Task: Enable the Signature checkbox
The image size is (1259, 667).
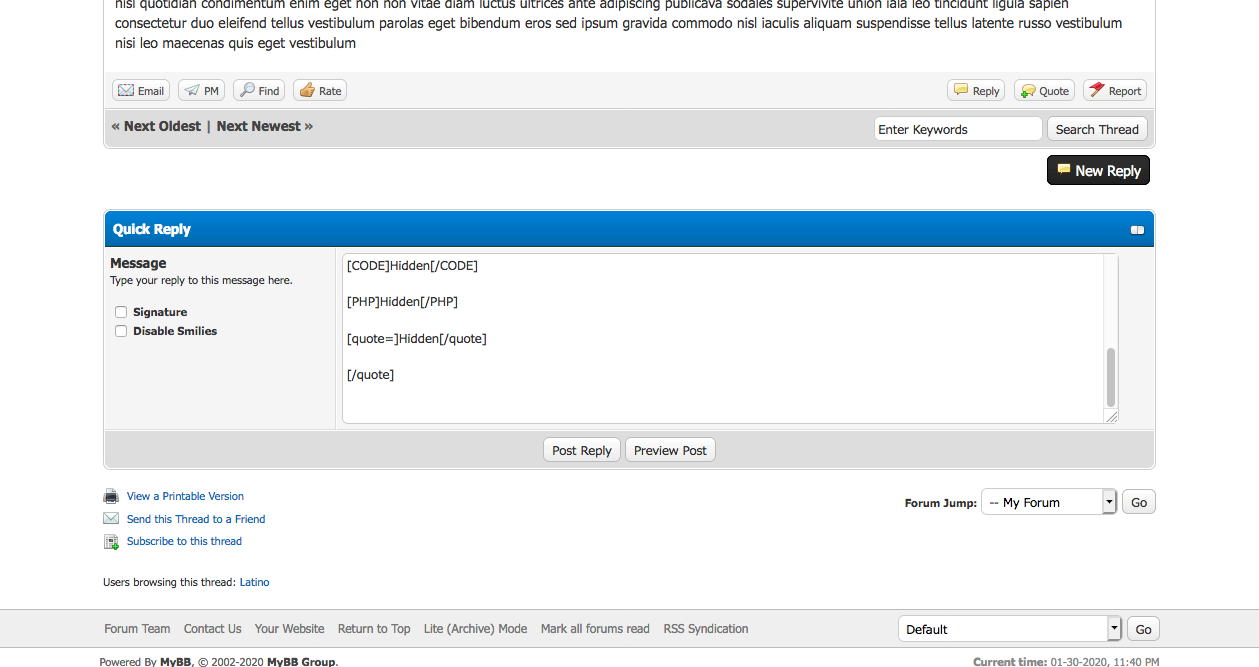Action: (x=121, y=312)
